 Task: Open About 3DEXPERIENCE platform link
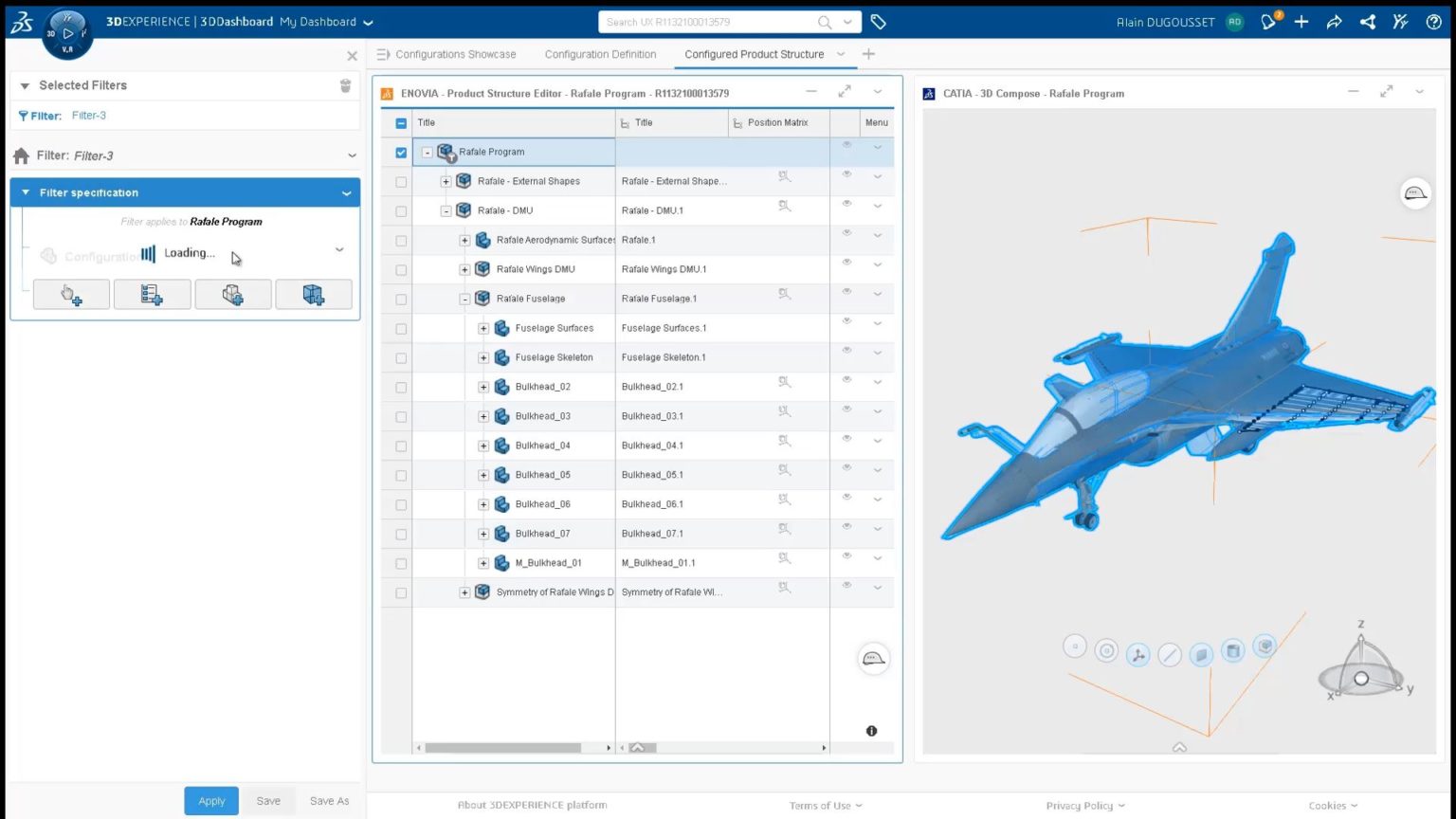point(532,805)
